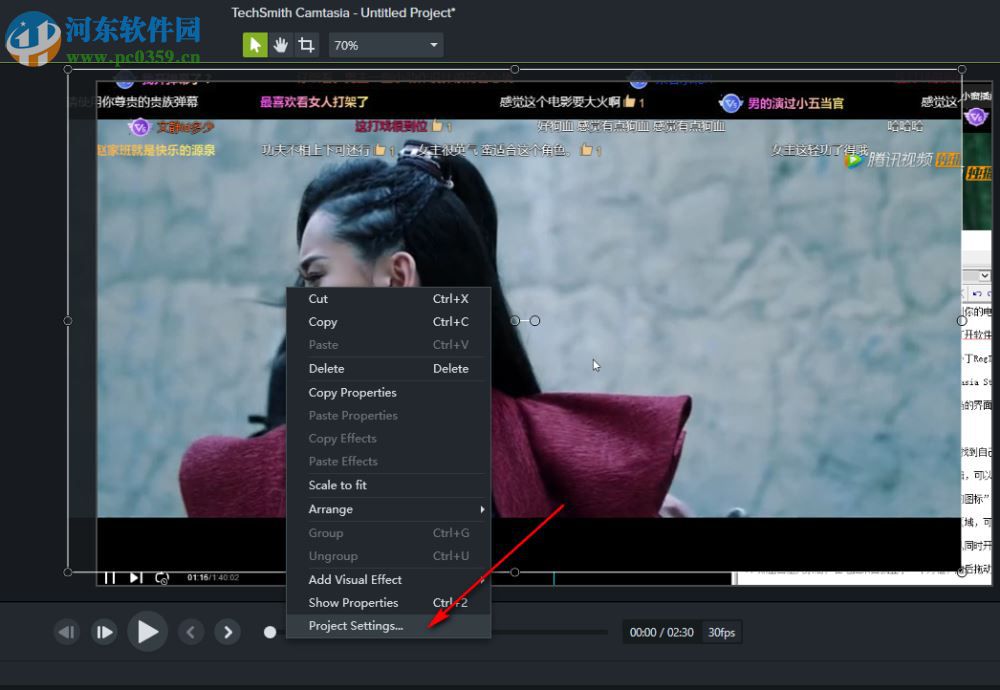Select the Pan hand tool

point(281,44)
